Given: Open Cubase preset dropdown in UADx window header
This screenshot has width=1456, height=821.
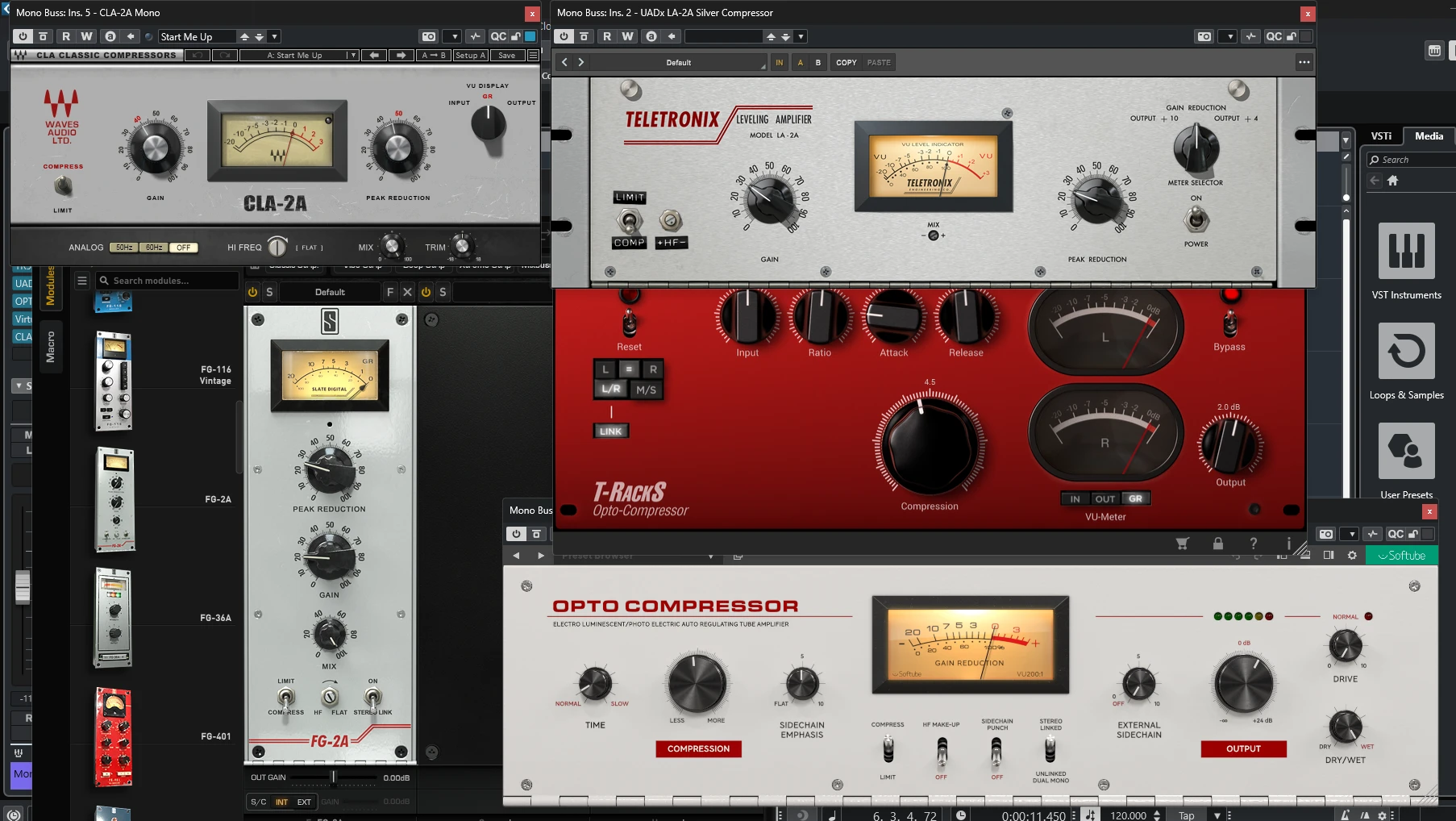Looking at the screenshot, I should point(801,36).
